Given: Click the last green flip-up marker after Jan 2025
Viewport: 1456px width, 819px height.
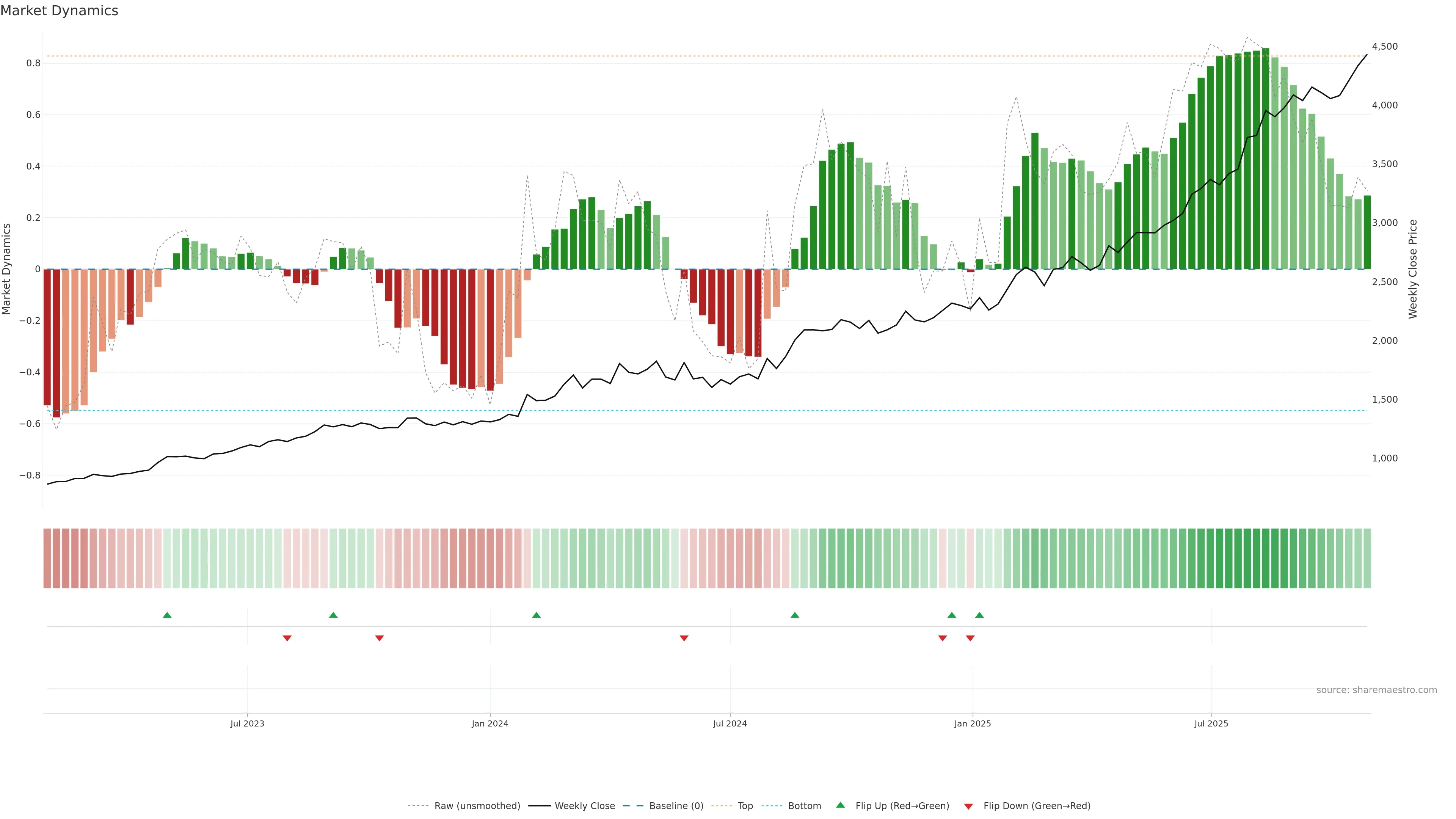Looking at the screenshot, I should coord(979,615).
